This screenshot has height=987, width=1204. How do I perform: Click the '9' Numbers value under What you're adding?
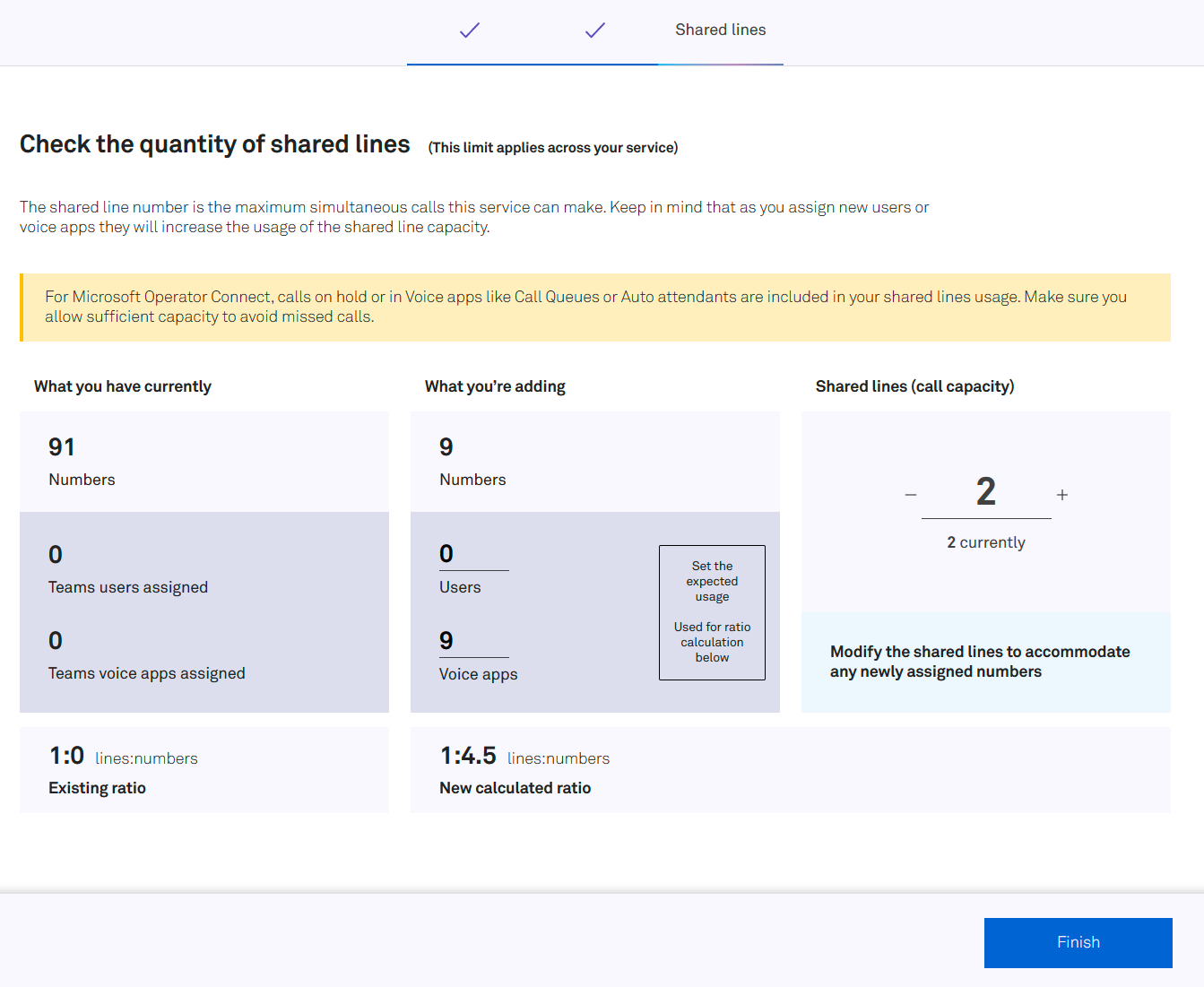[446, 447]
